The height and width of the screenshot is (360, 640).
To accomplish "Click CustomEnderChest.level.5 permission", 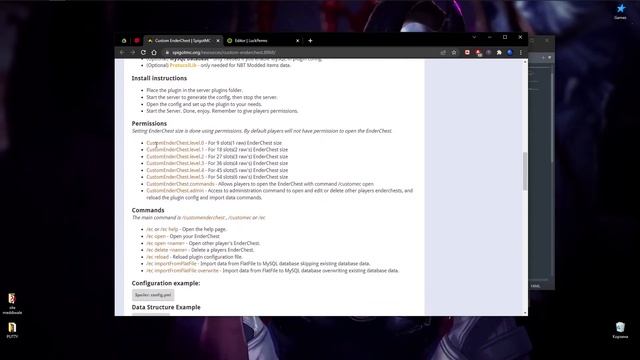I will click(x=175, y=177).
